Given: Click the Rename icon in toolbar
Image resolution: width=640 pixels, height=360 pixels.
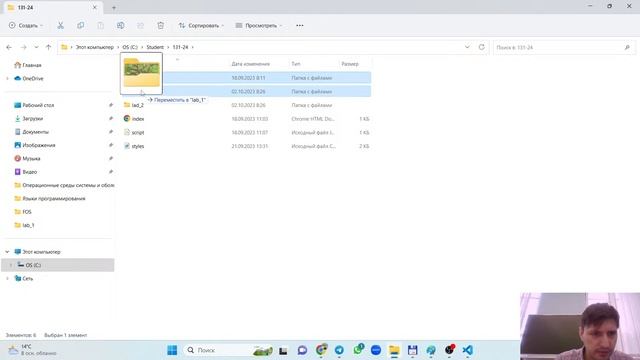Looking at the screenshot, I should tap(120, 25).
